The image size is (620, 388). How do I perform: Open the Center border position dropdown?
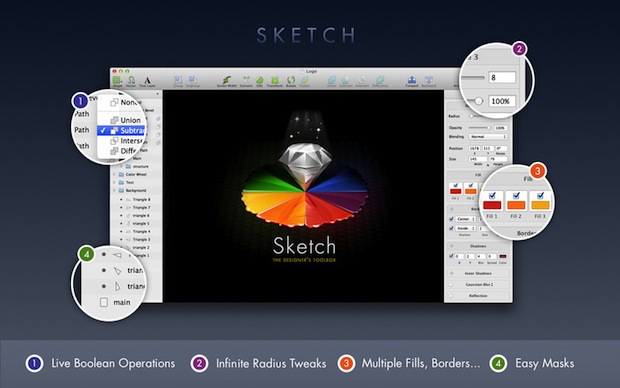465,219
